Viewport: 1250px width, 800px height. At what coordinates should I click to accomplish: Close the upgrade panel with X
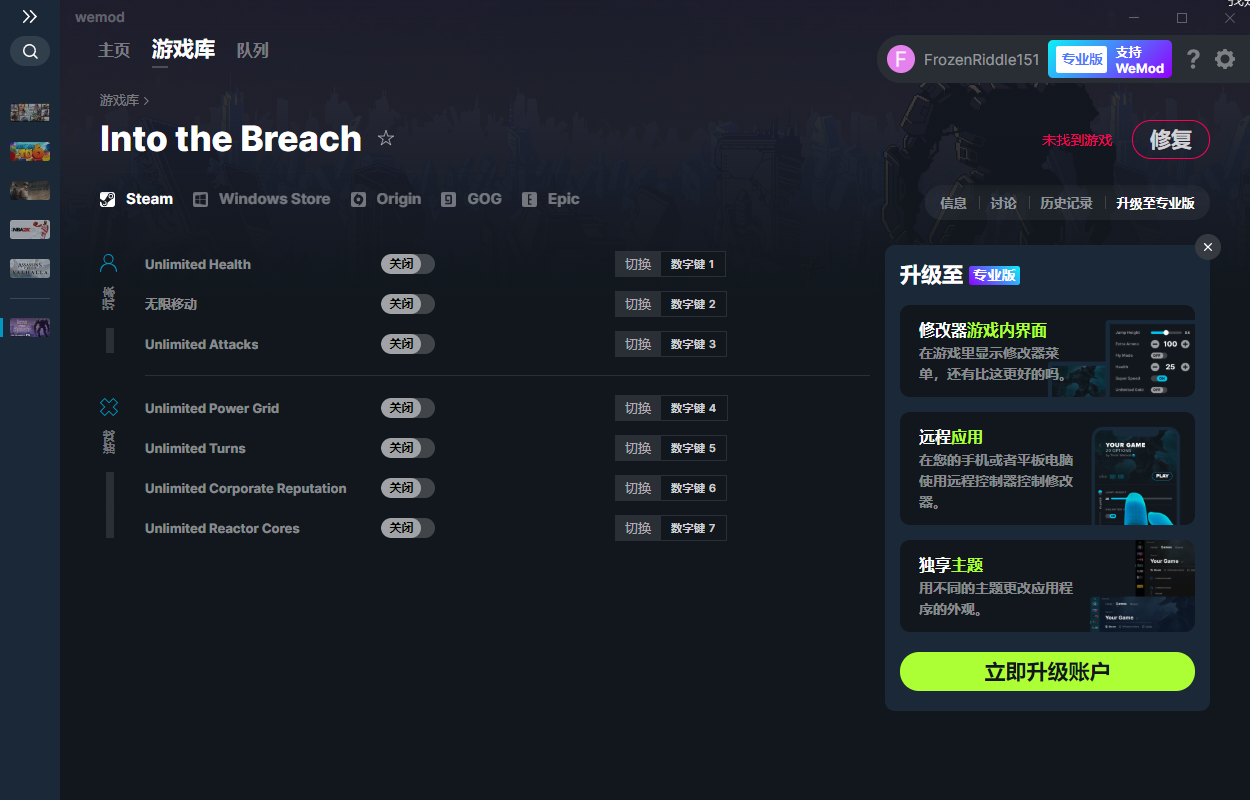(x=1208, y=247)
